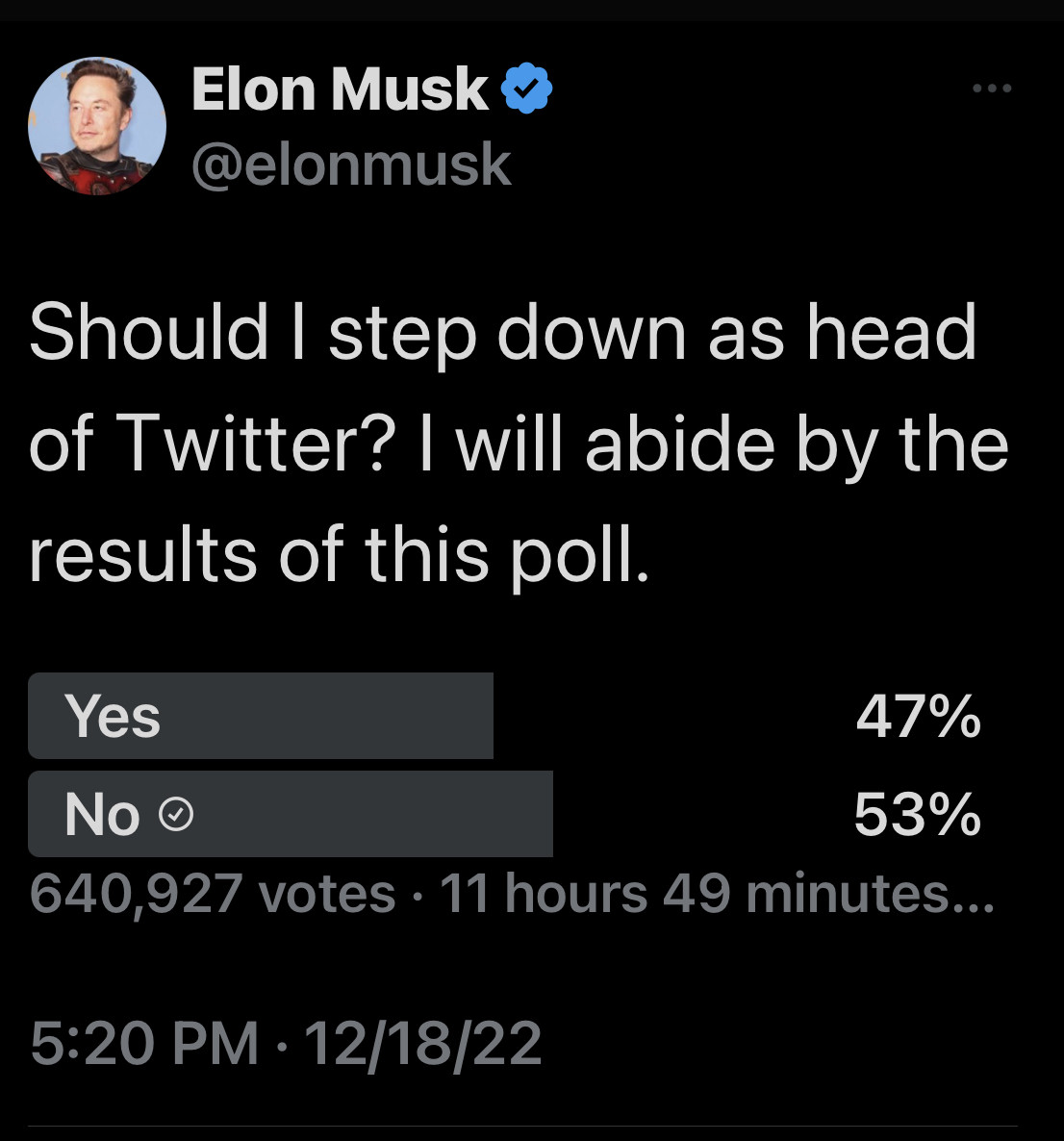
Task: Select the Yes poll option
Action: (x=261, y=717)
